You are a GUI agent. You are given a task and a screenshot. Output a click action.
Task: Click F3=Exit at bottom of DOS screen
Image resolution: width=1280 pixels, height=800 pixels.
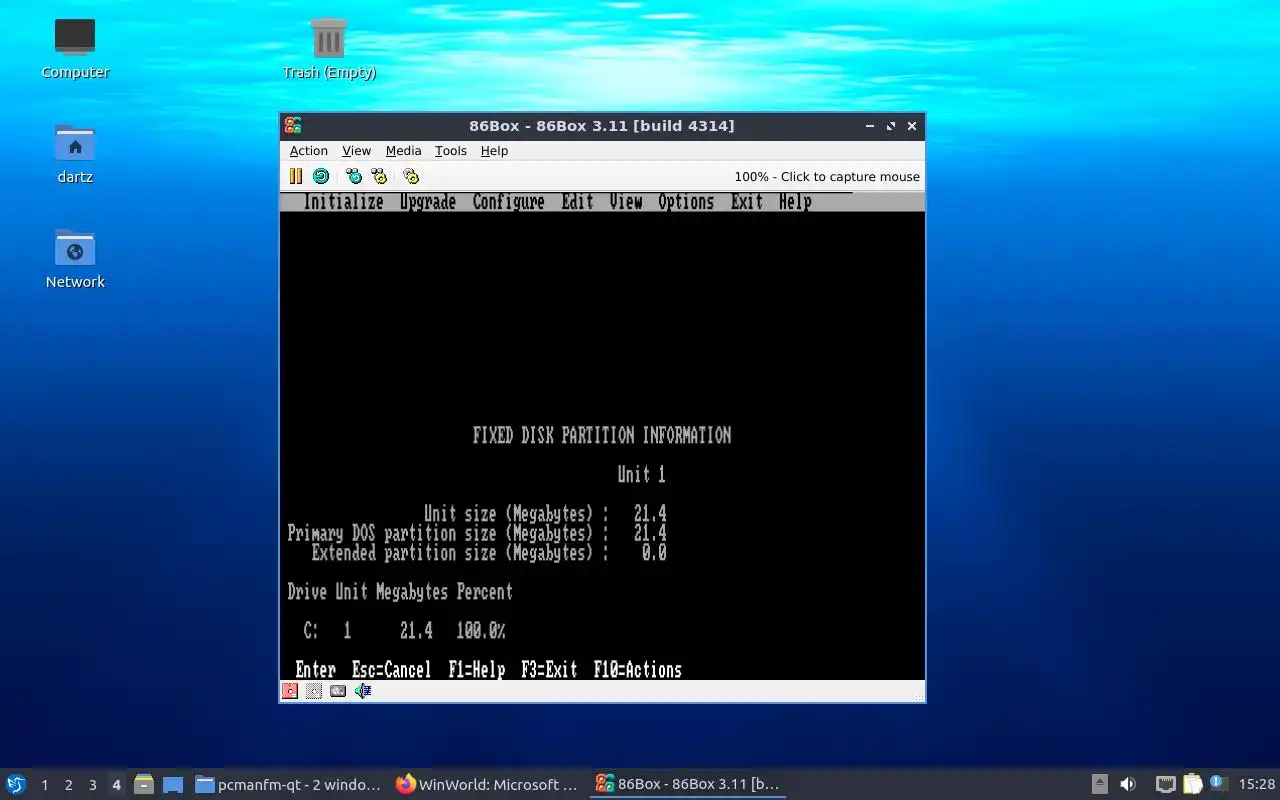tap(549, 670)
